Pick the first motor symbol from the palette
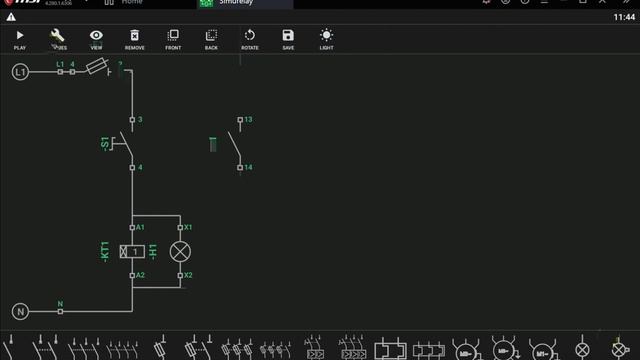The height and width of the screenshot is (360, 640). click(466, 350)
